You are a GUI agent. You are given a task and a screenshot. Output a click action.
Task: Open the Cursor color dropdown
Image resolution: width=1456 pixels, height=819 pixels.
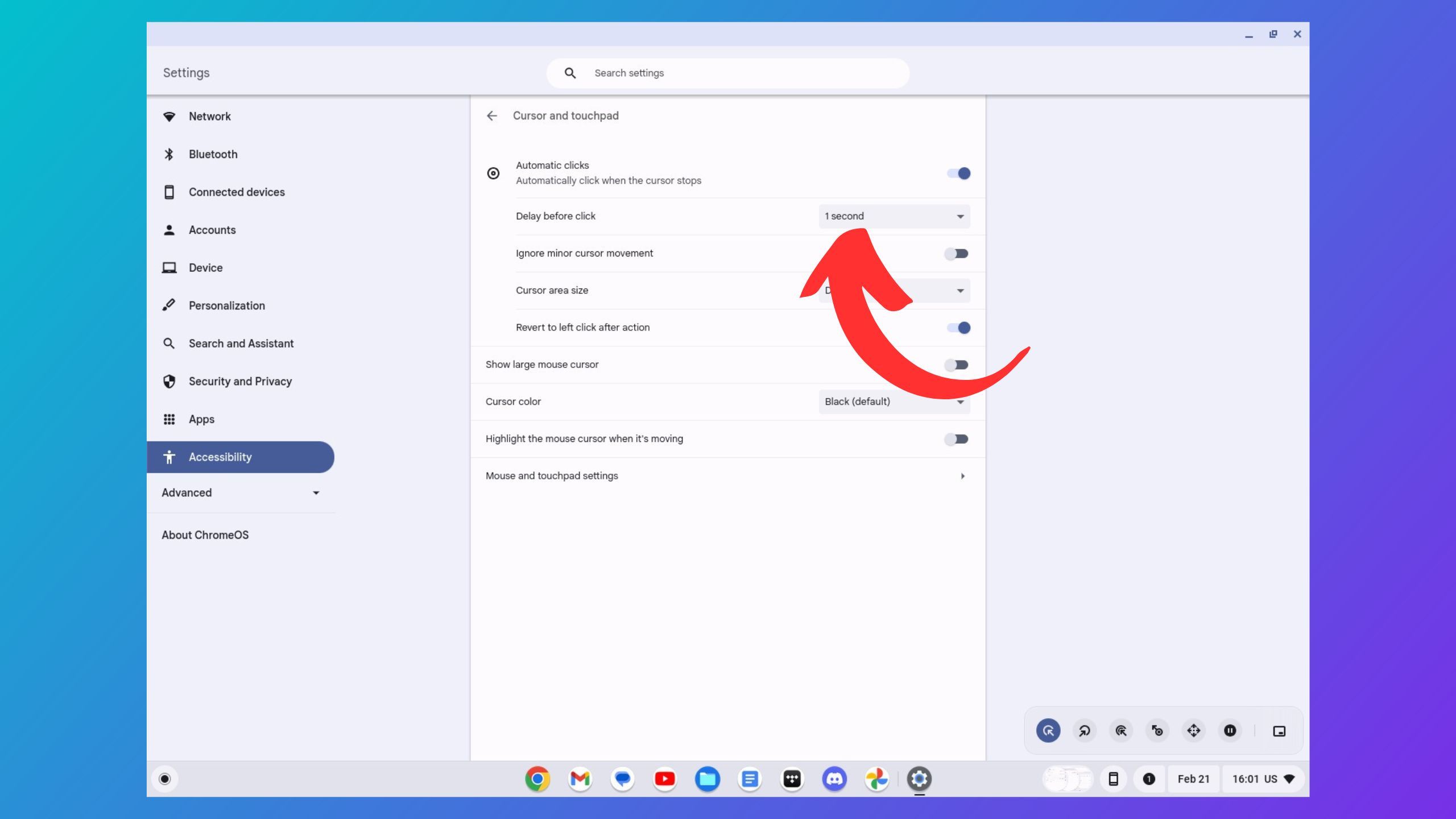894,401
